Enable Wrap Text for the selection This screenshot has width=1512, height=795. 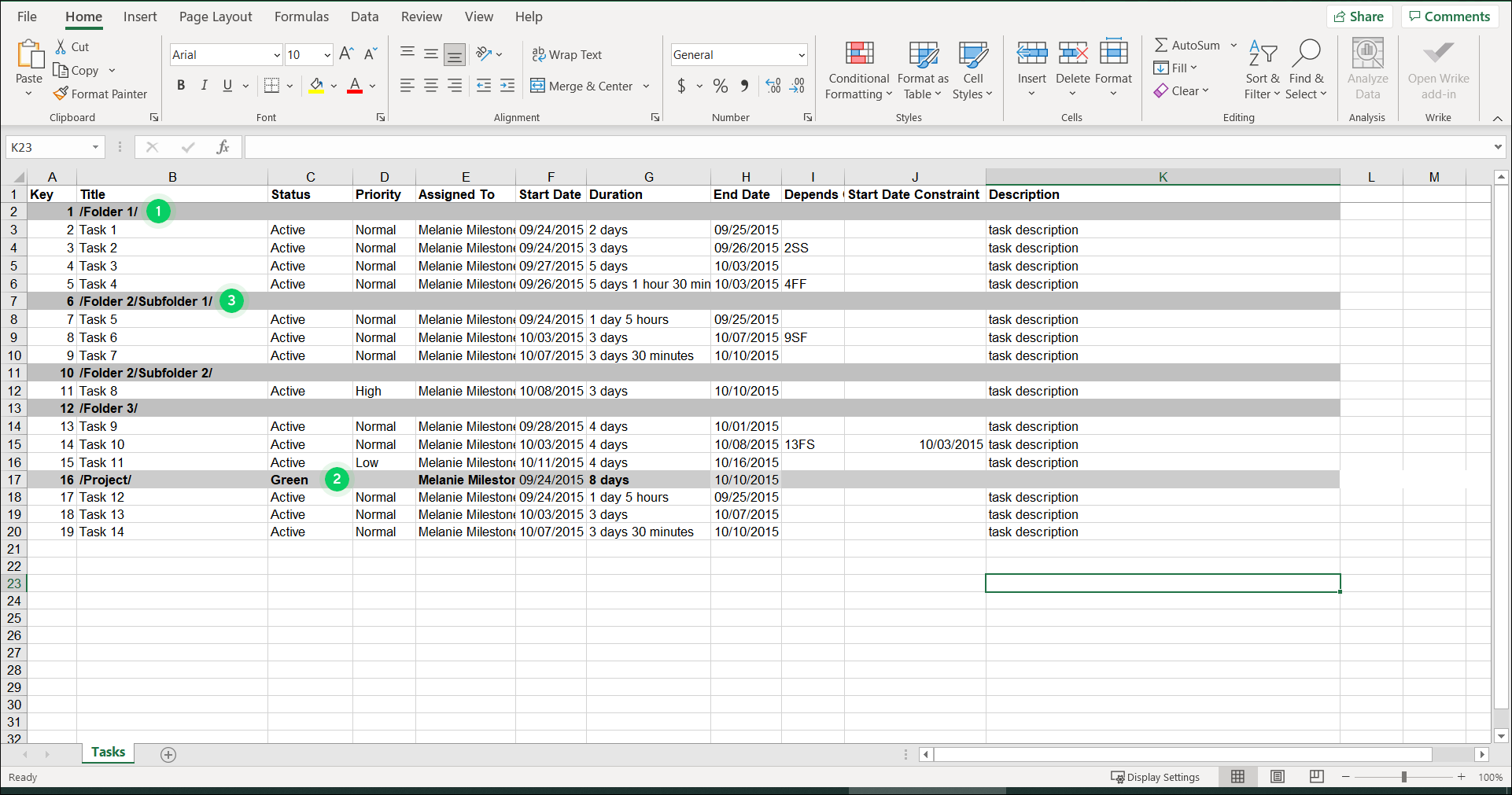[x=566, y=54]
